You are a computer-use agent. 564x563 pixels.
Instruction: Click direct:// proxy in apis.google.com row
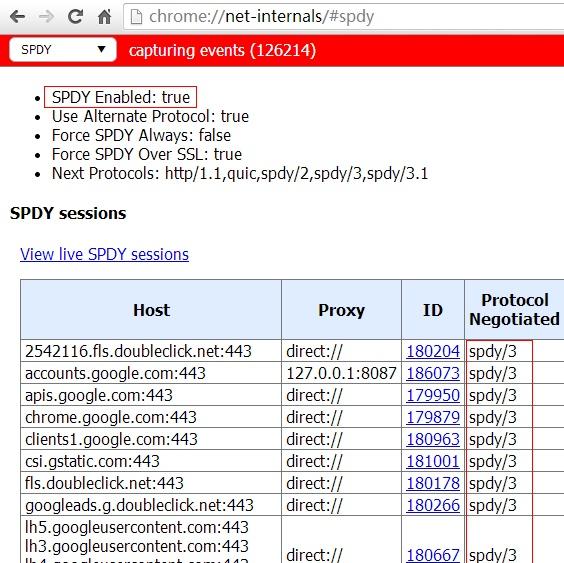pyautogui.click(x=314, y=395)
